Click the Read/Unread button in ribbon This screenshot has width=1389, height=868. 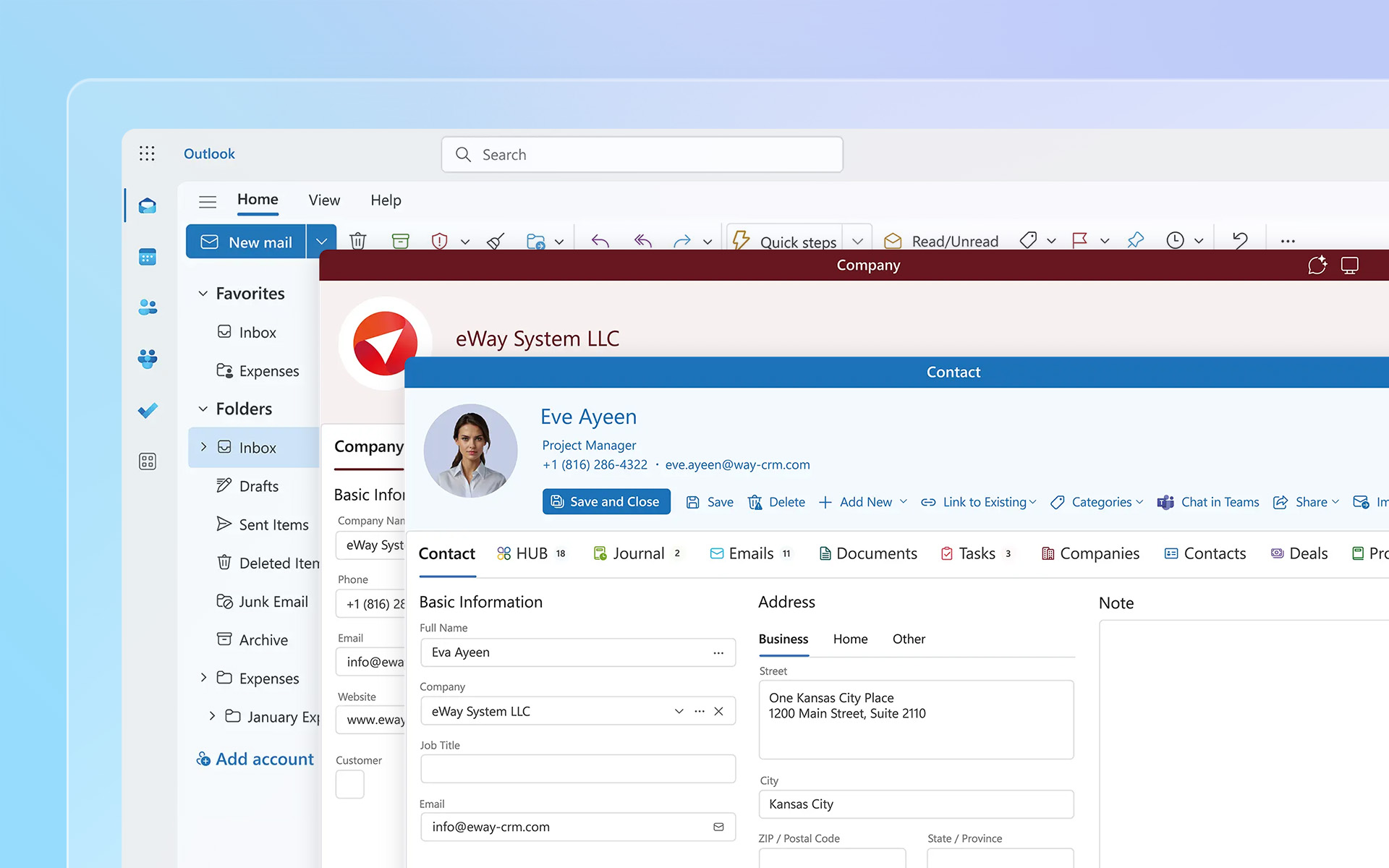[x=941, y=241]
